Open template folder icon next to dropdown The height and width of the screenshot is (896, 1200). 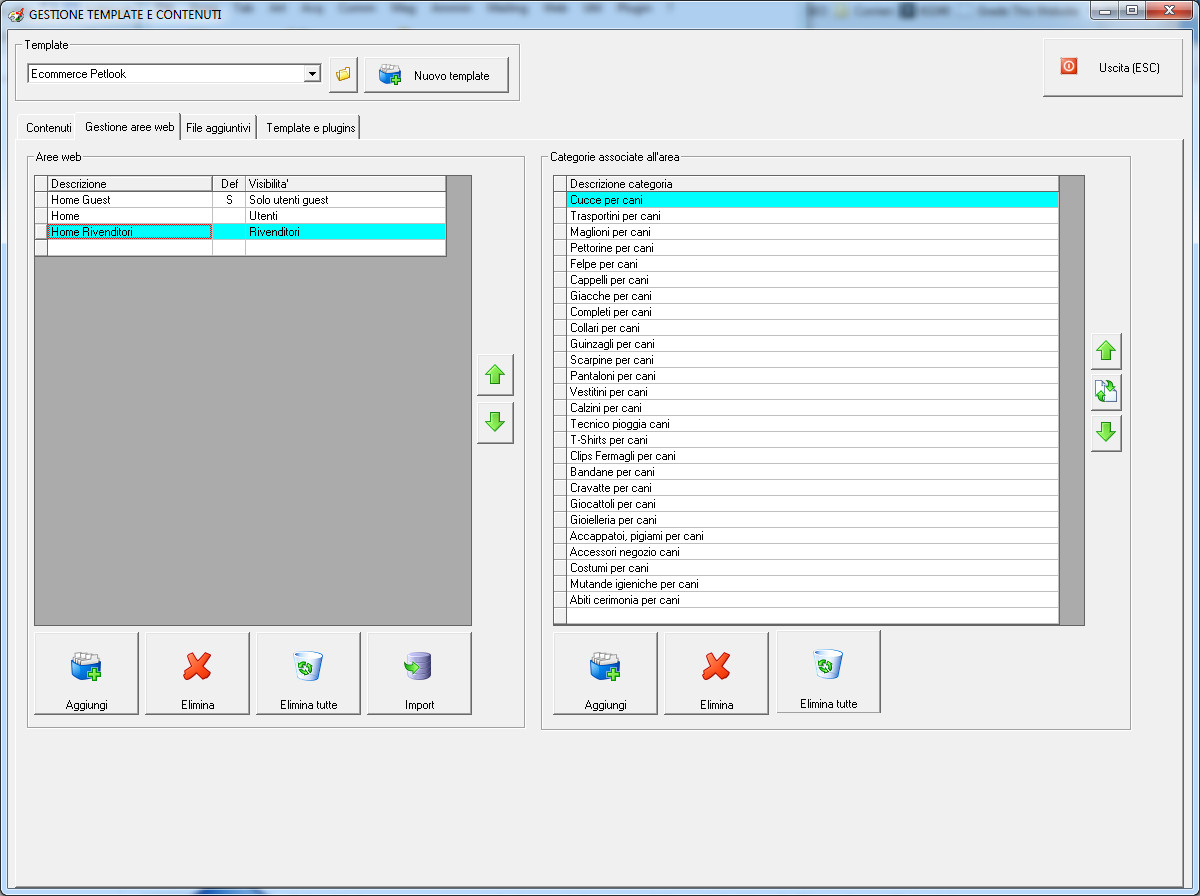[343, 74]
